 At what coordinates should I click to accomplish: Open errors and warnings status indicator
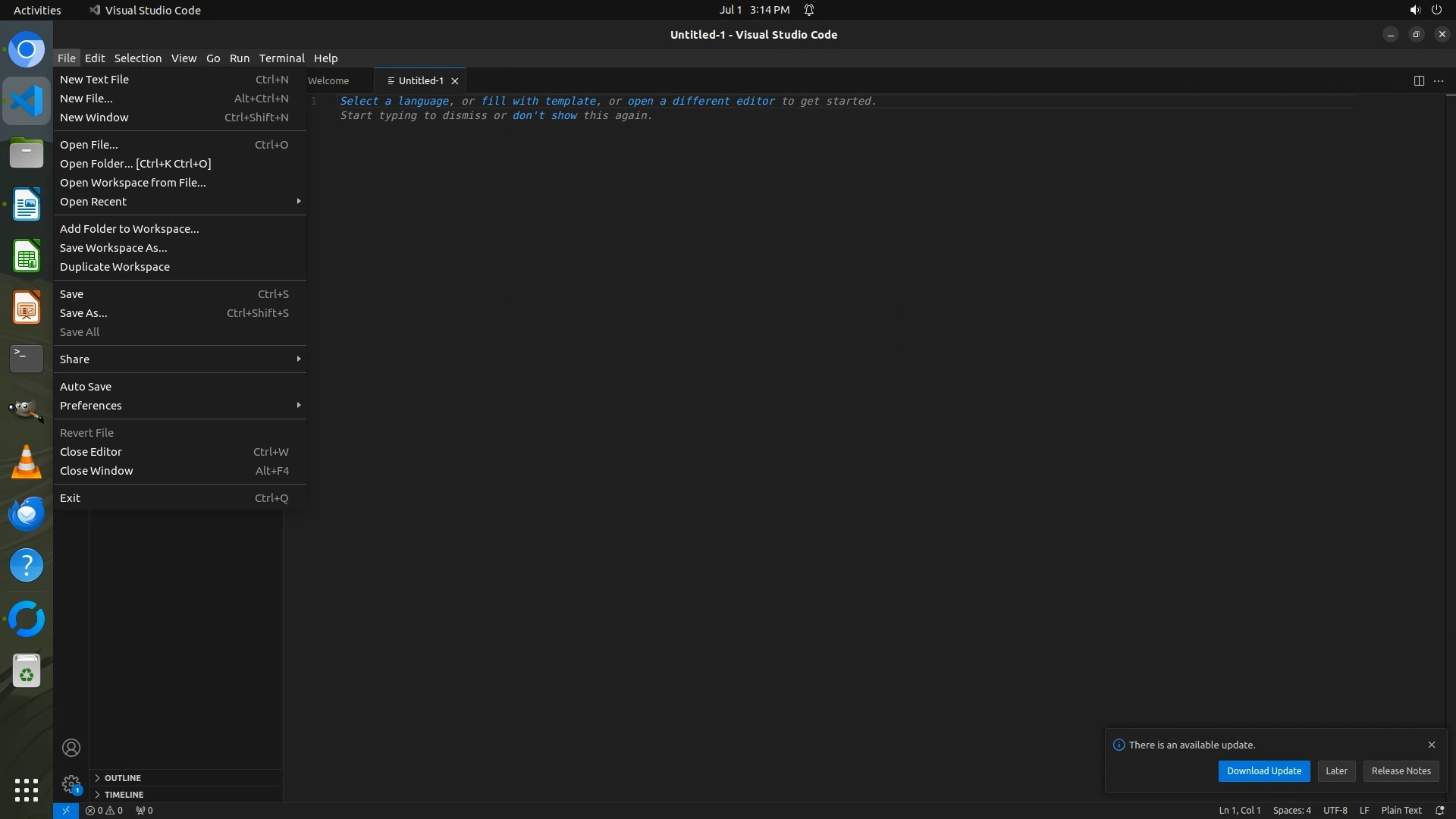tap(104, 810)
